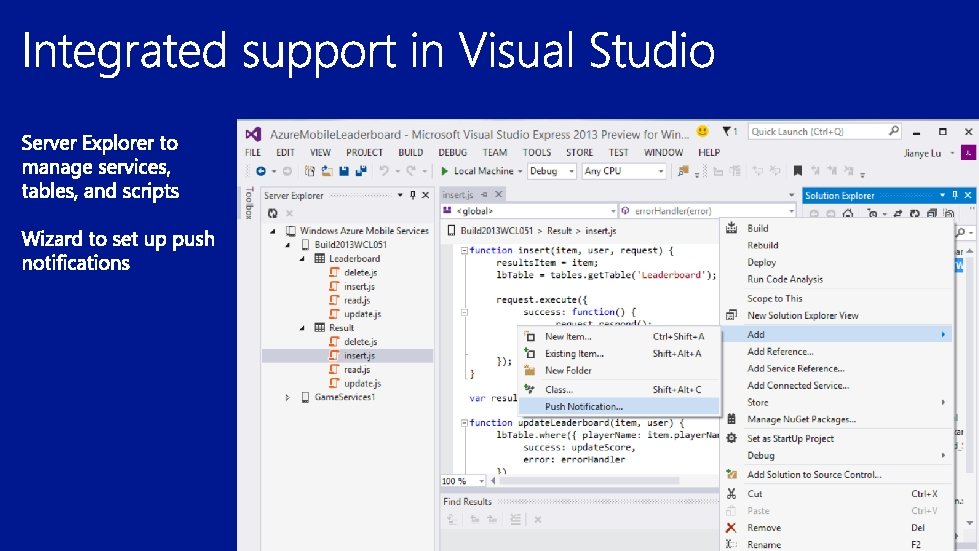Close the insert.js tab
This screenshot has width=979, height=551.
498,195
